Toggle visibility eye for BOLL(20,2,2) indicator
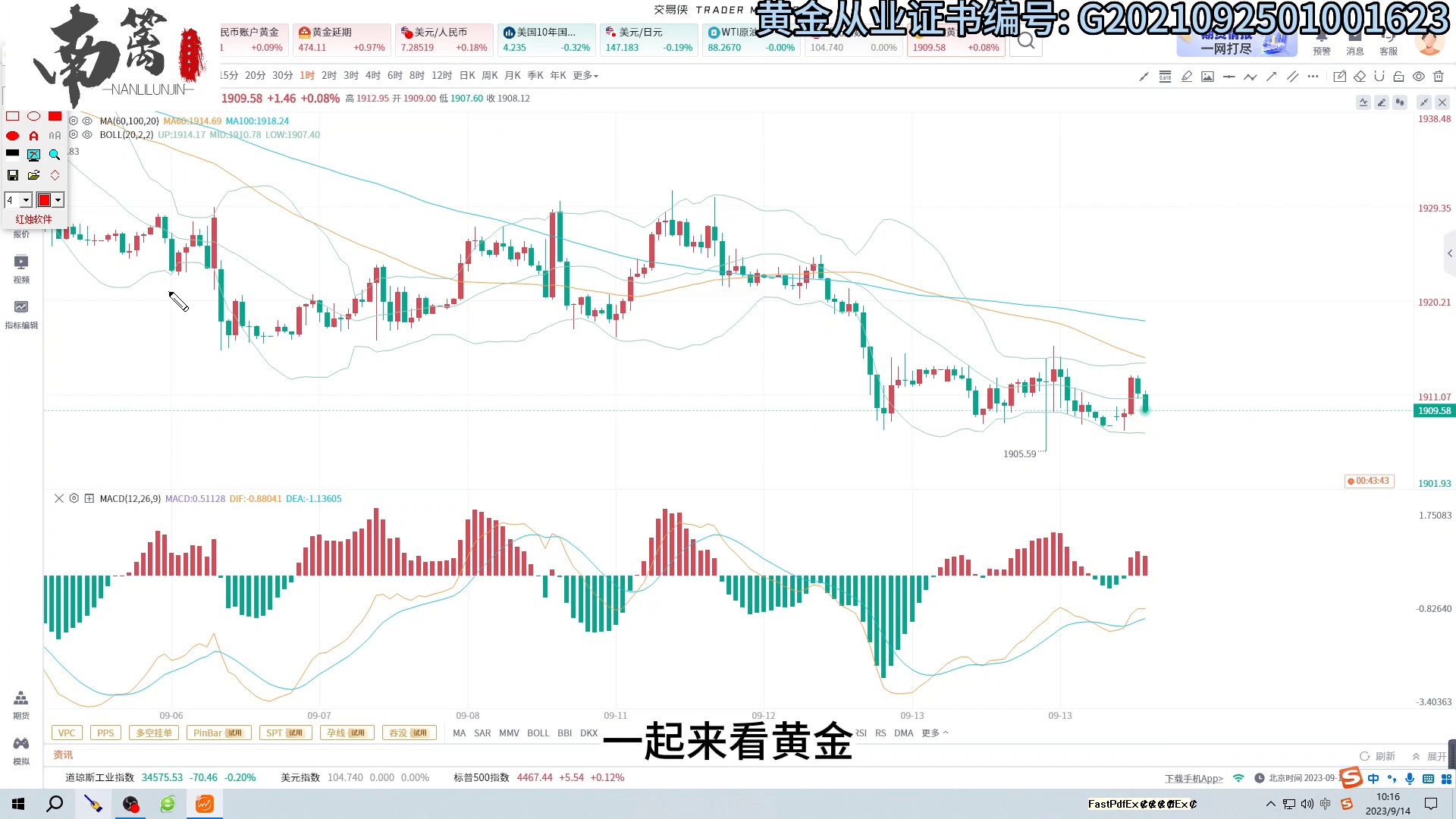The image size is (1456, 819). pyautogui.click(x=87, y=134)
